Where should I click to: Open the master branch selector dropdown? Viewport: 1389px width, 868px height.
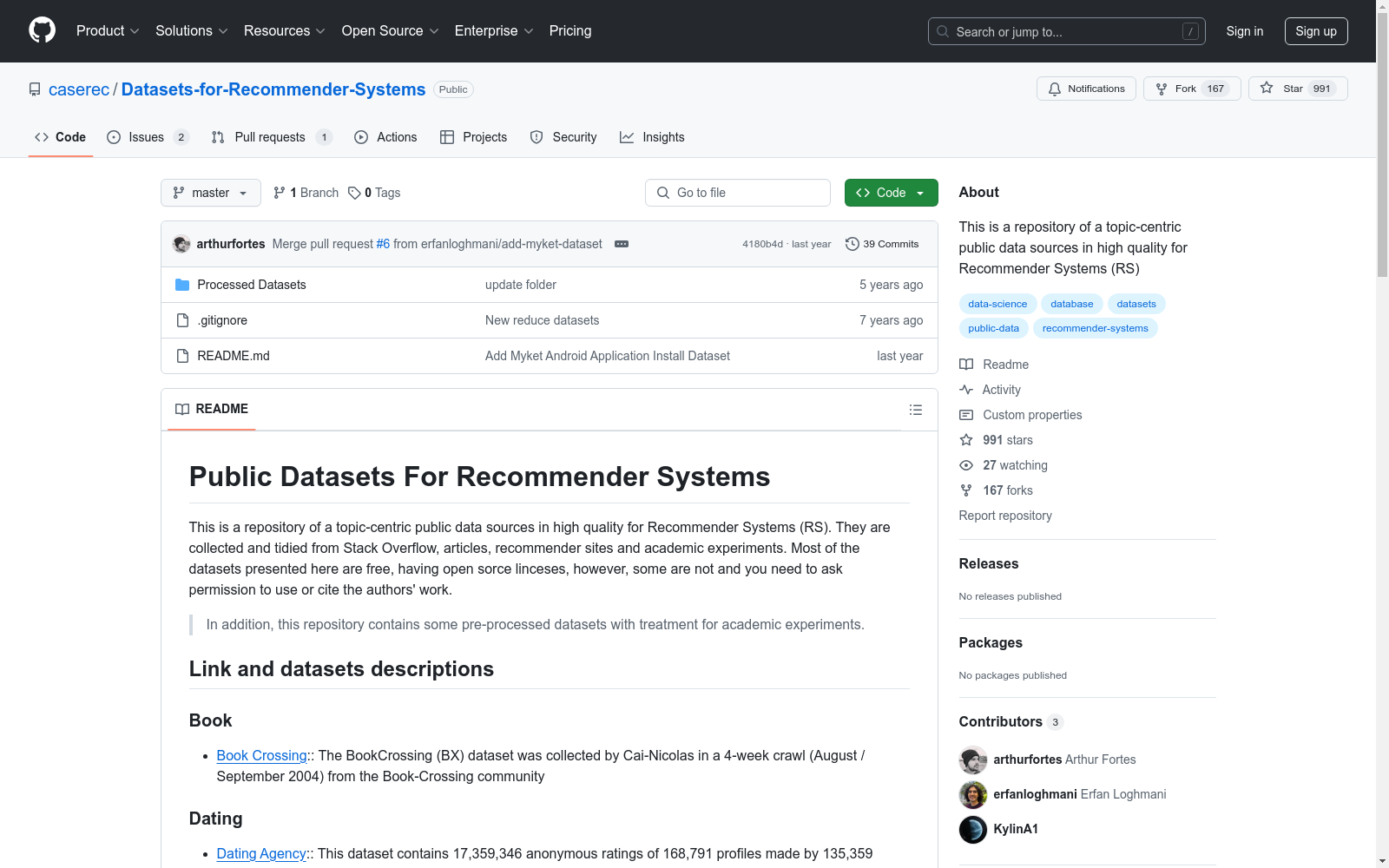[211, 193]
